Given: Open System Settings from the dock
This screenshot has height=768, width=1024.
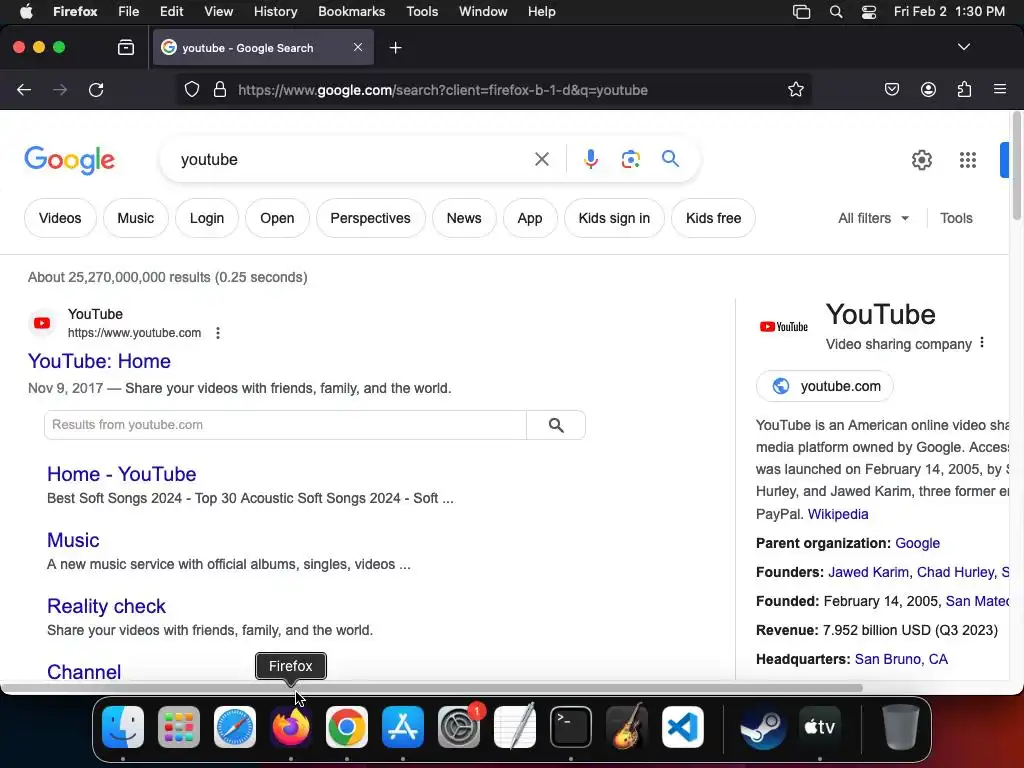Looking at the screenshot, I should (459, 727).
